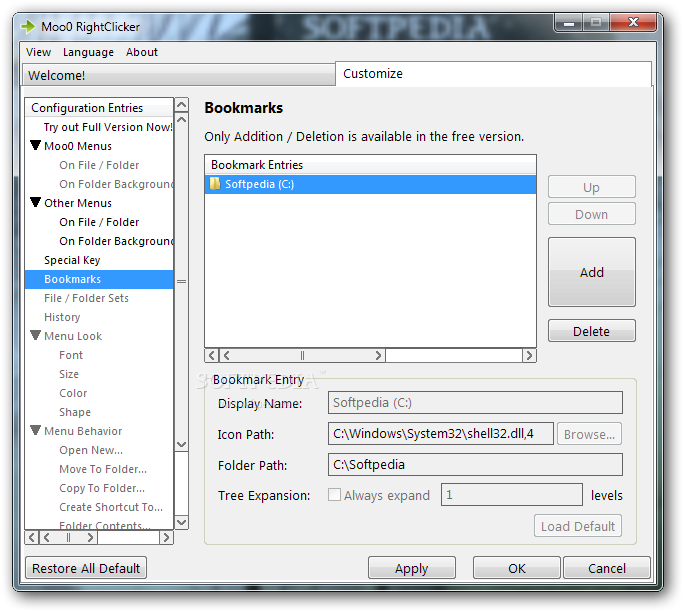Viewport: 684px width, 612px height.
Task: Select the Move To Folder... entry
Action: (x=103, y=469)
